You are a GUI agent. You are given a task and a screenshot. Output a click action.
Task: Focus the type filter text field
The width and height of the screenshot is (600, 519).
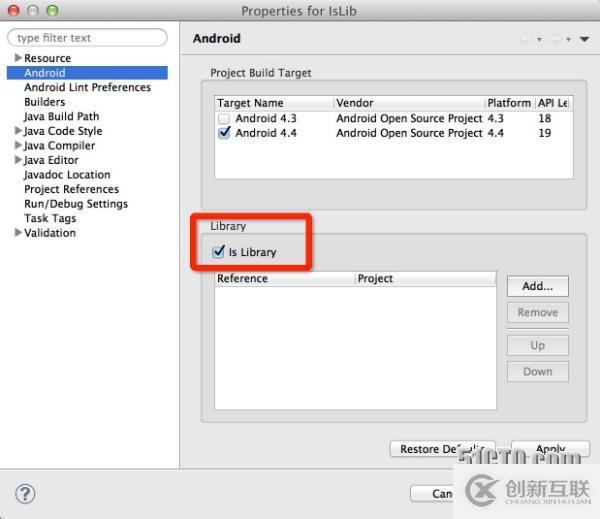point(87,38)
